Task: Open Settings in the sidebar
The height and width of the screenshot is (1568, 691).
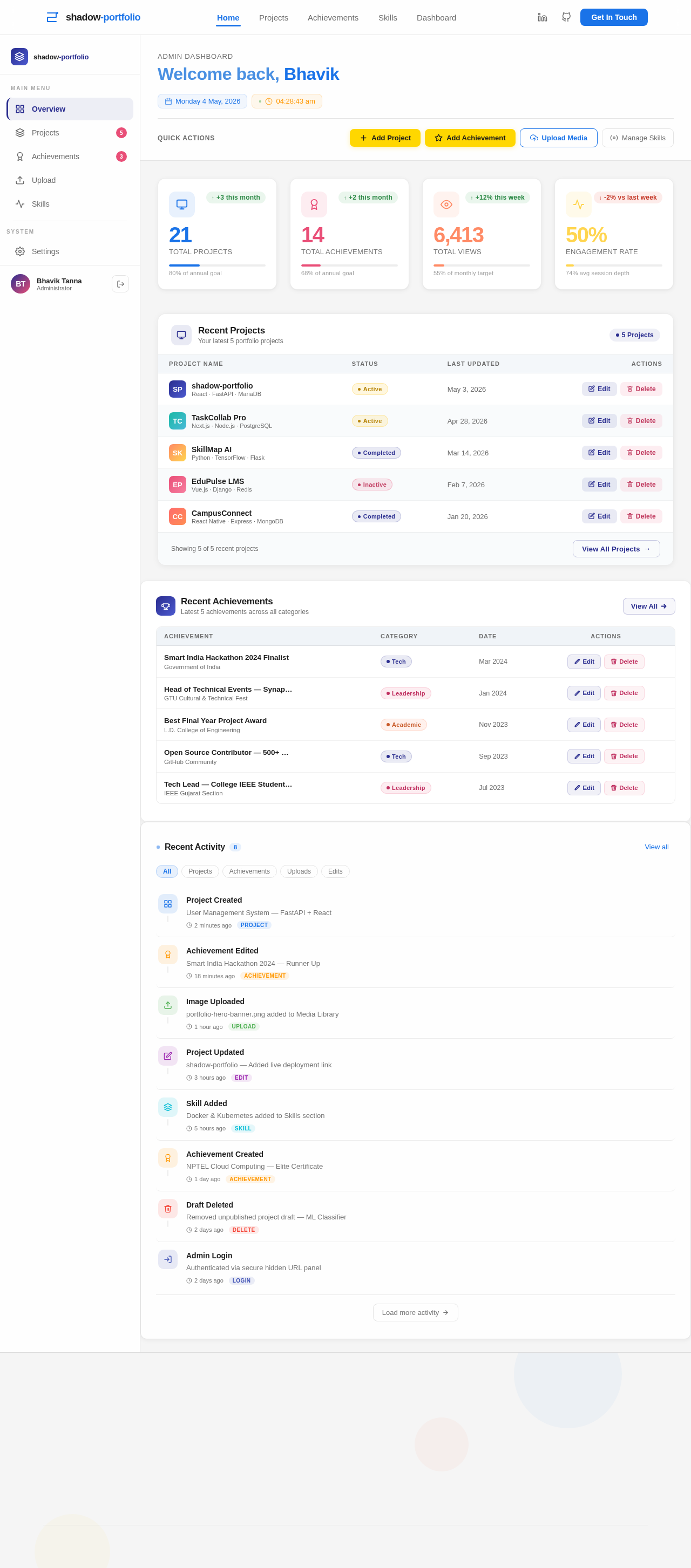Action: (70, 251)
